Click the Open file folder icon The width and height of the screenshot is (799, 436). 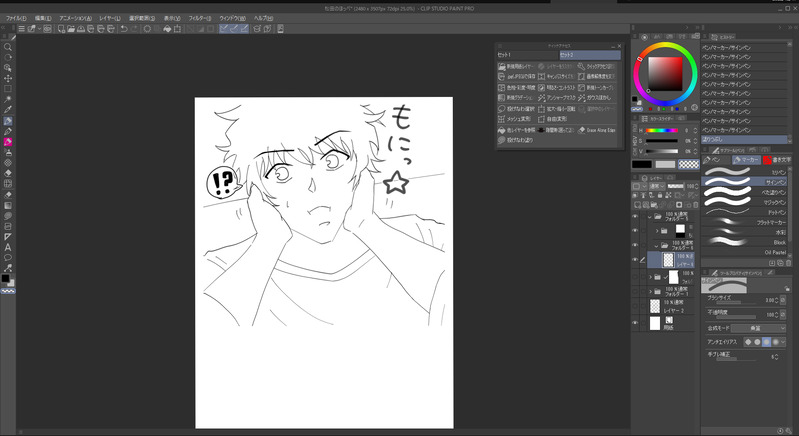coord(71,29)
